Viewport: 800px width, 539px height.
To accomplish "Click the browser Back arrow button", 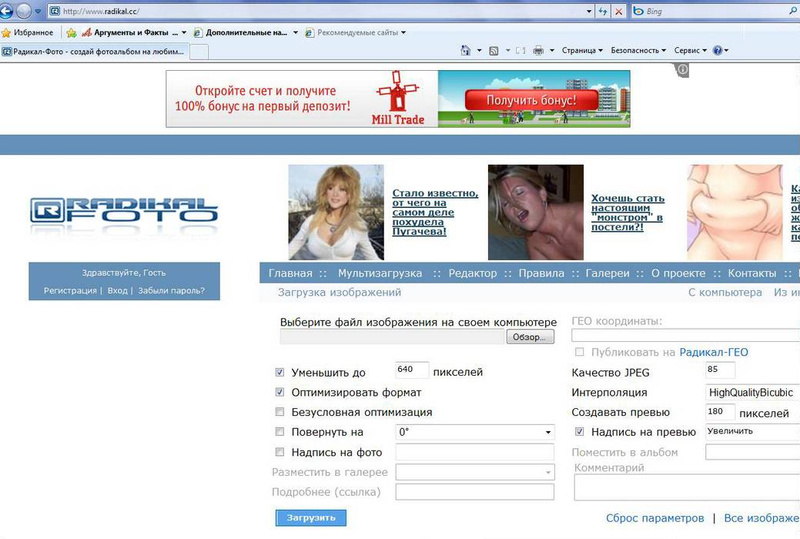I will coord(6,11).
